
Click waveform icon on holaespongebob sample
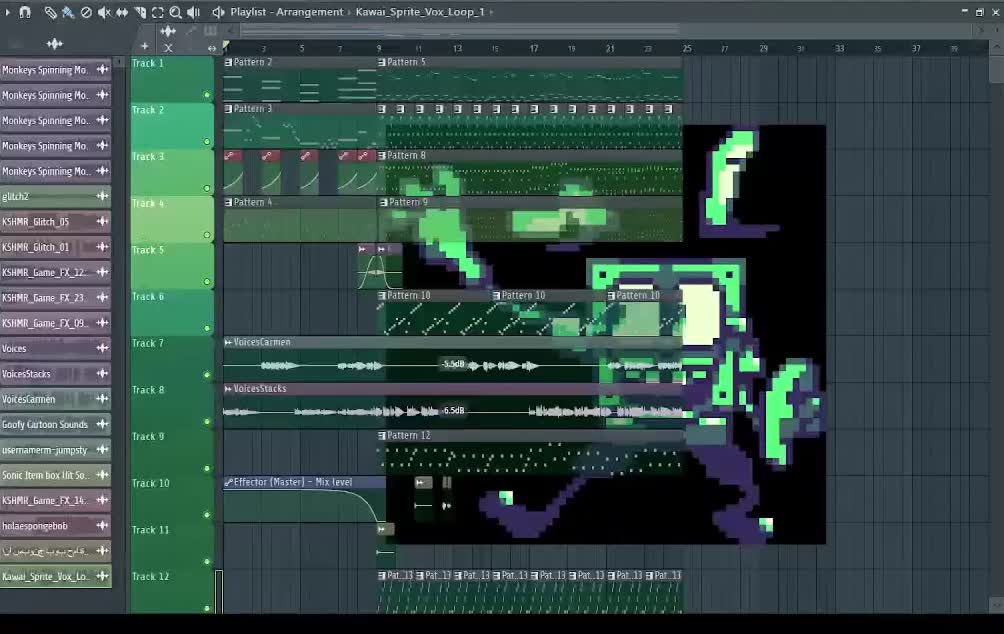102,526
